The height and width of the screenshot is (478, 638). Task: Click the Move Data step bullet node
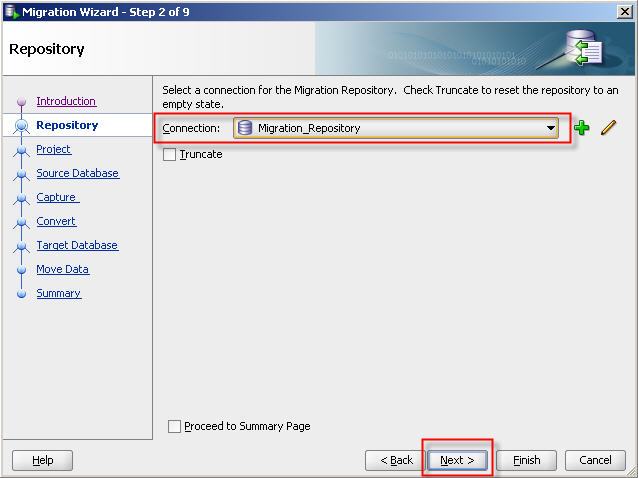tap(22, 269)
